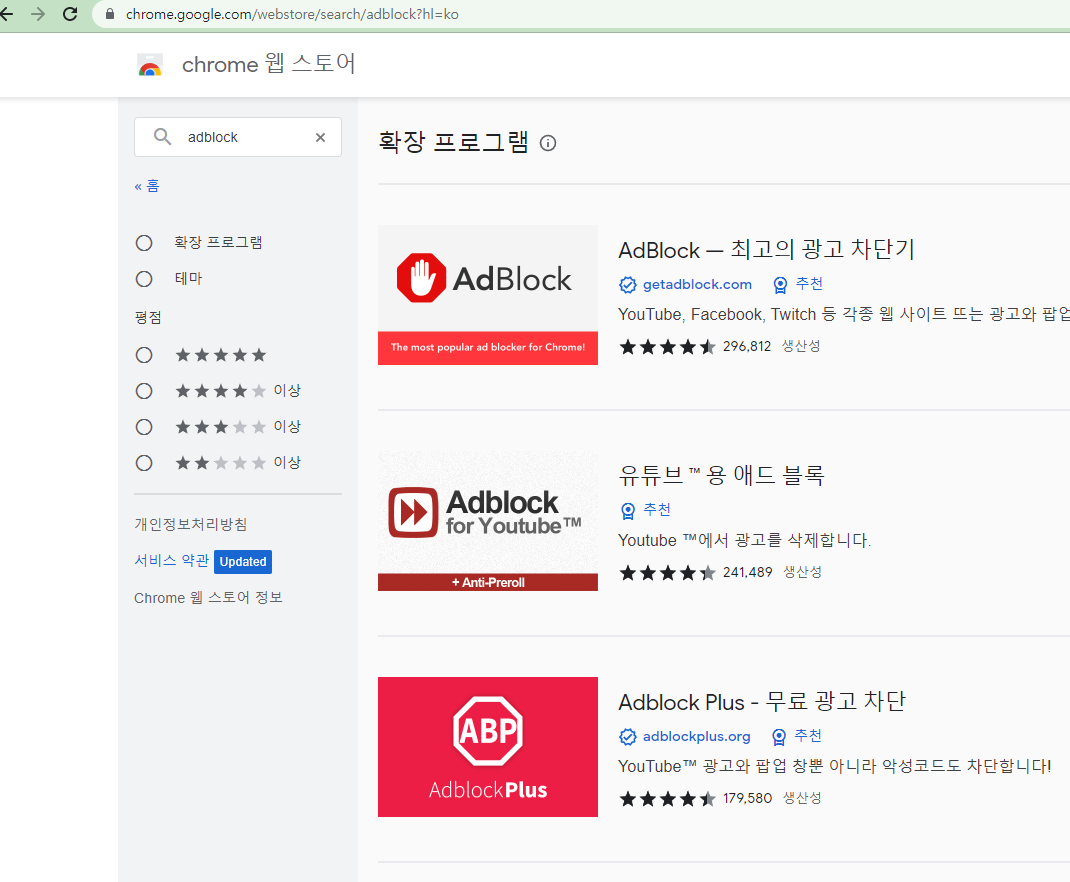Open the AdBlock extension thumbnail

(x=488, y=295)
